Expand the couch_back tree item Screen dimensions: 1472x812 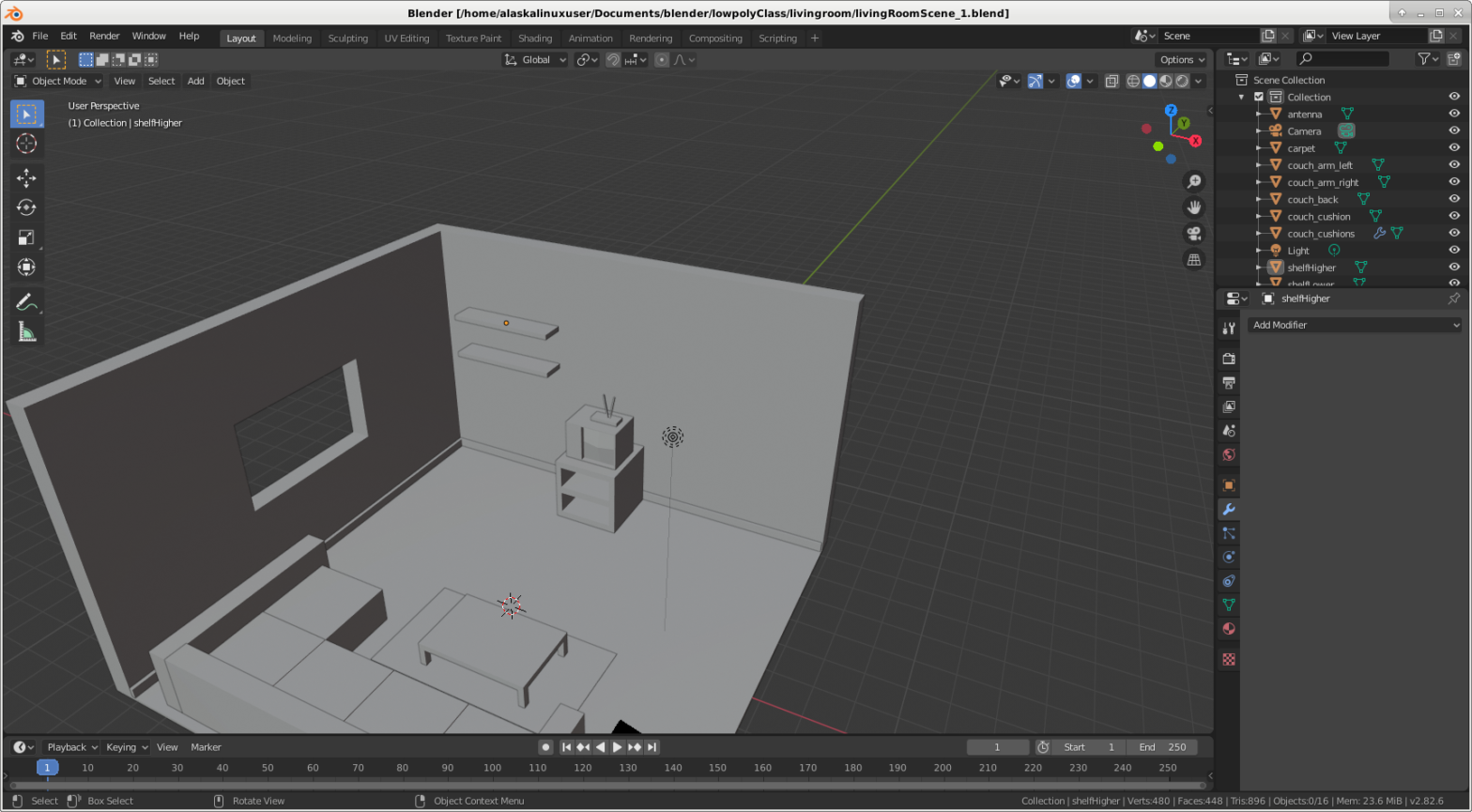coord(1259,199)
